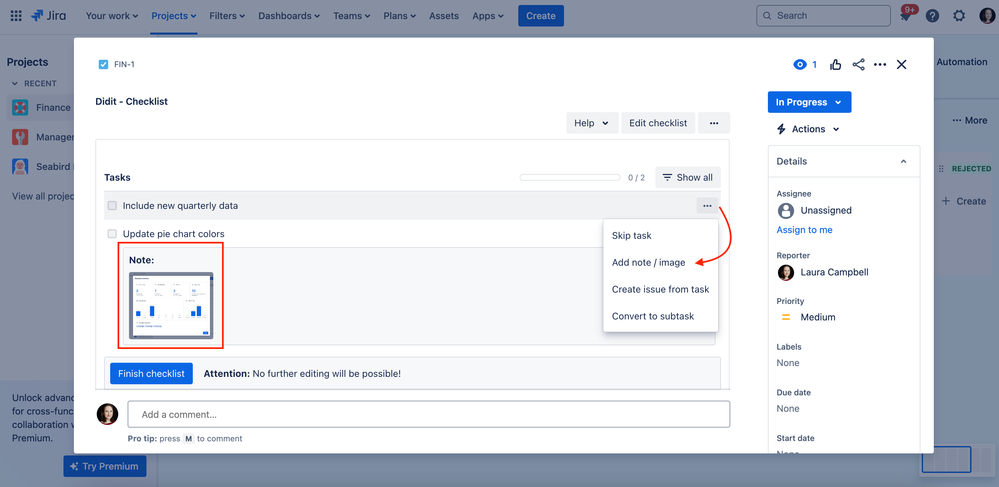Click the Didit - Checklist heading
This screenshot has height=487, width=999.
(x=131, y=101)
